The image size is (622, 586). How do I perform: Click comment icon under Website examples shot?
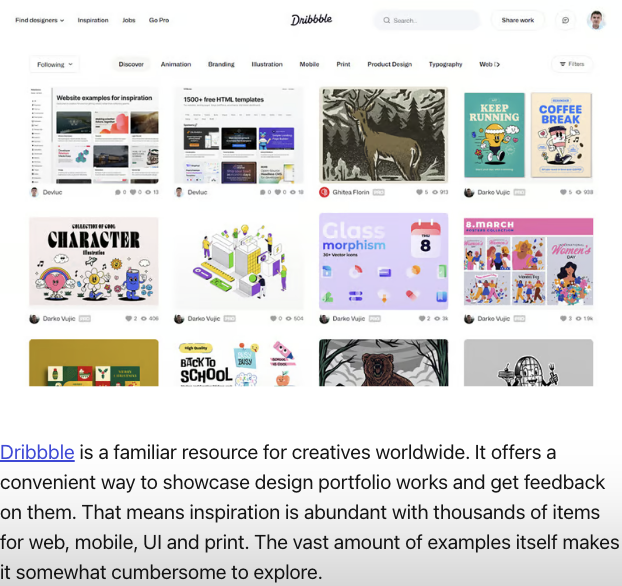point(118,192)
